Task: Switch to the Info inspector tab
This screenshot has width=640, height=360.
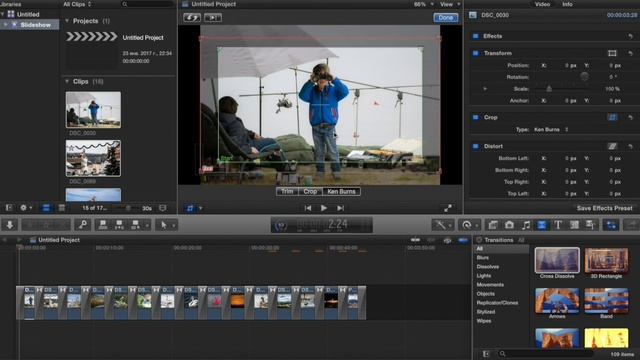Action: tap(567, 4)
